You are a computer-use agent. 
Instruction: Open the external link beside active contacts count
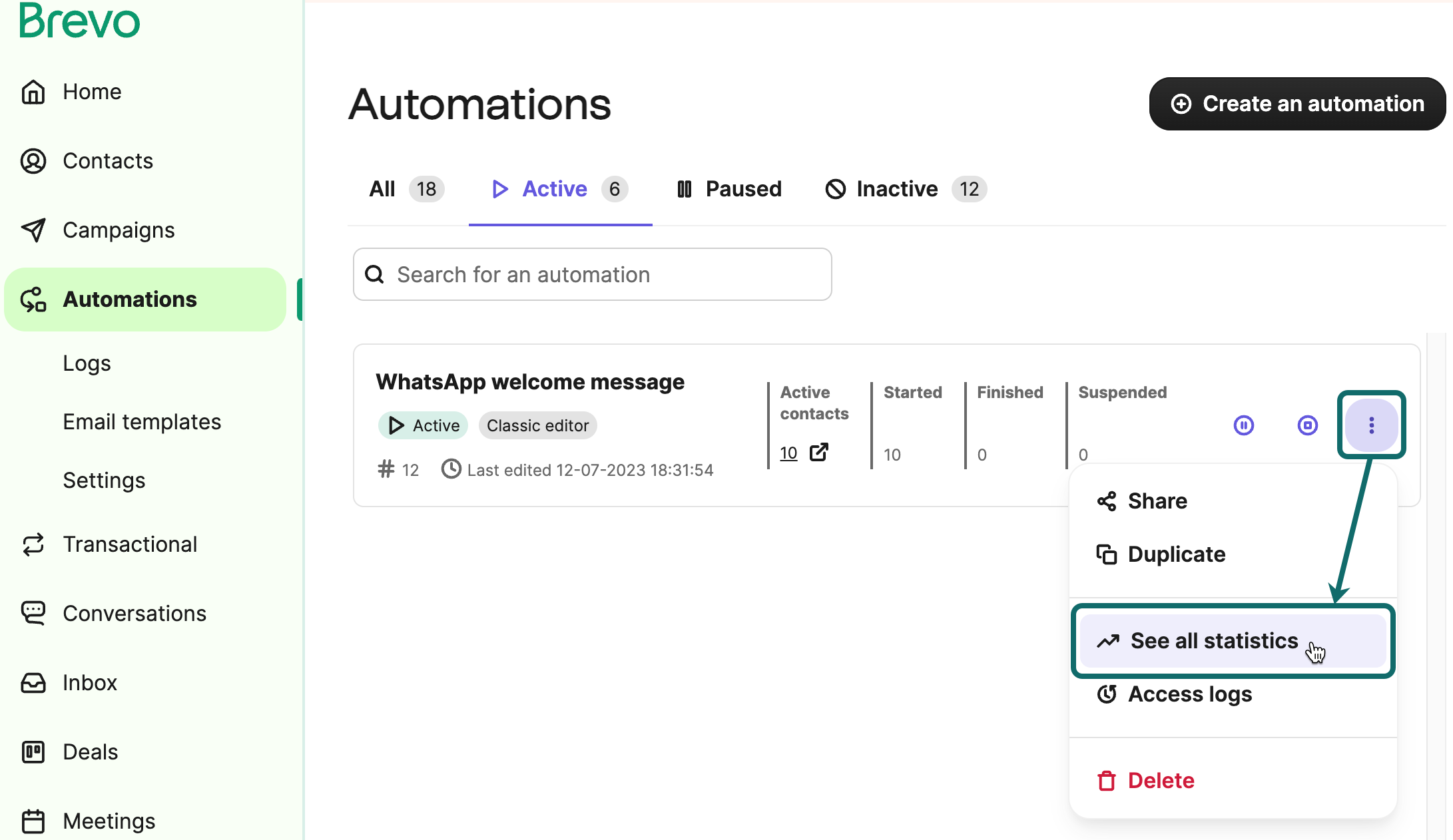pyautogui.click(x=818, y=452)
